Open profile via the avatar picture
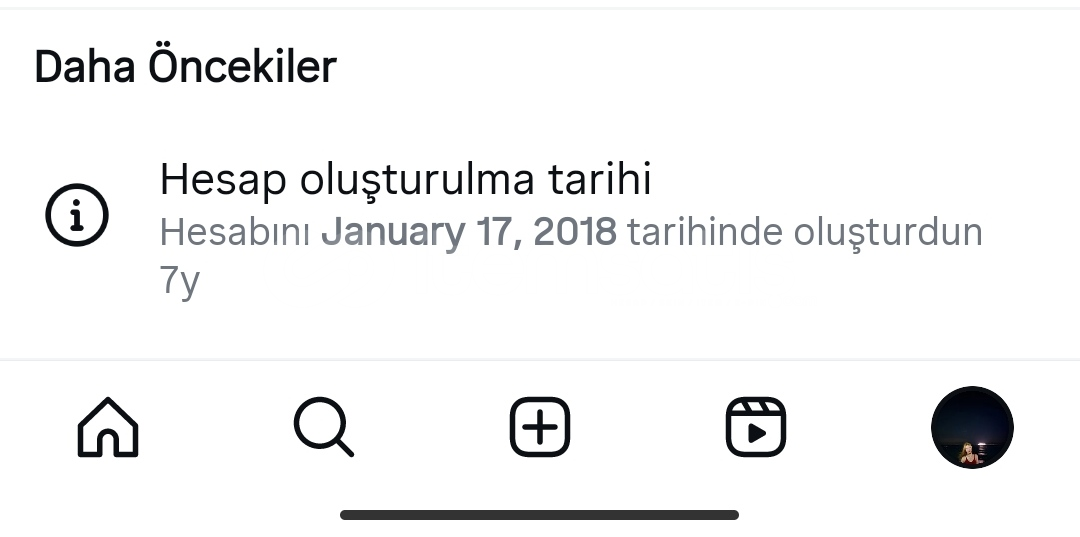This screenshot has width=1080, height=537. pos(972,428)
